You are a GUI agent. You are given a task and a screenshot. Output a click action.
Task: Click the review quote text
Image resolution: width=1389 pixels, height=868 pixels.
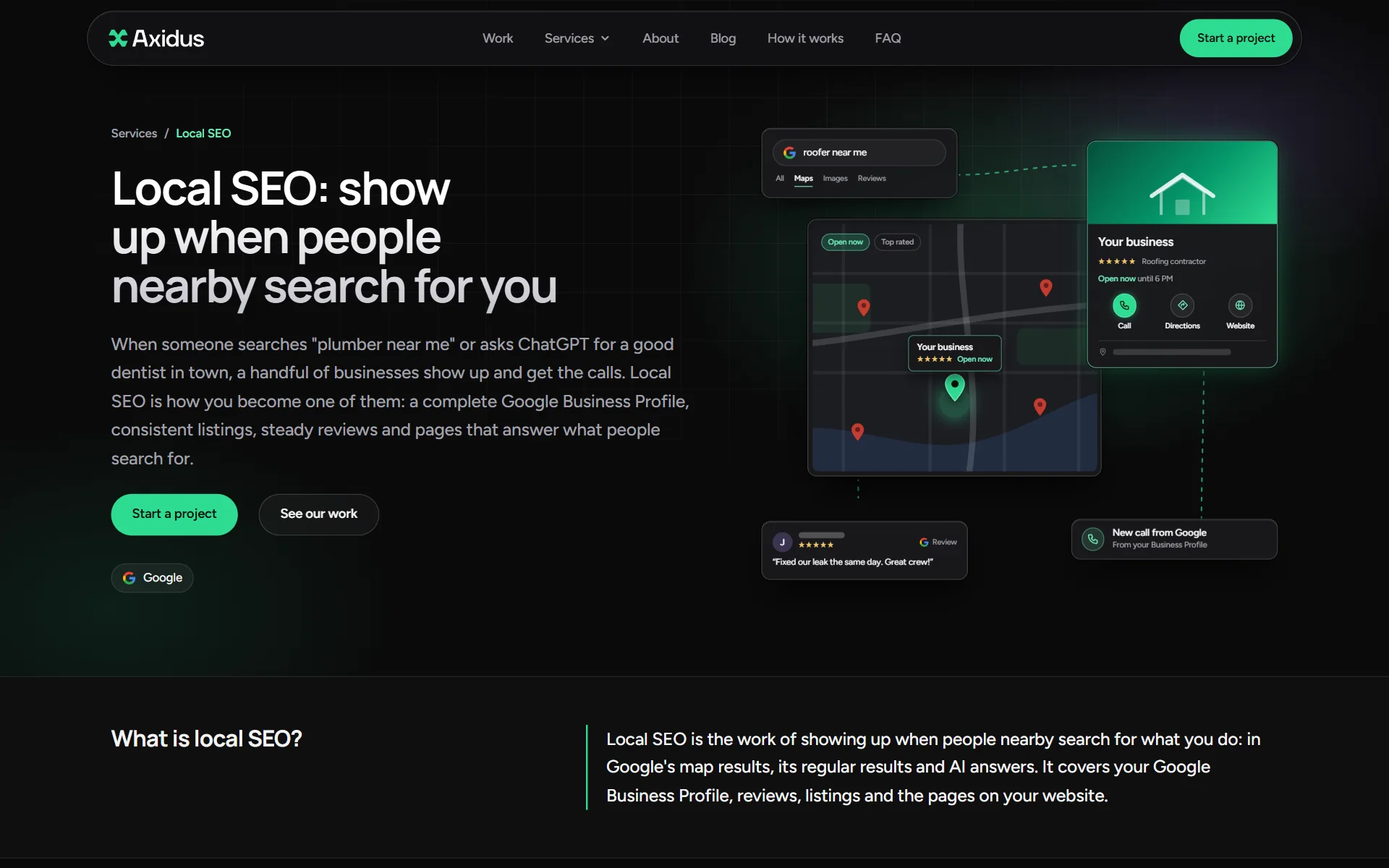852,562
